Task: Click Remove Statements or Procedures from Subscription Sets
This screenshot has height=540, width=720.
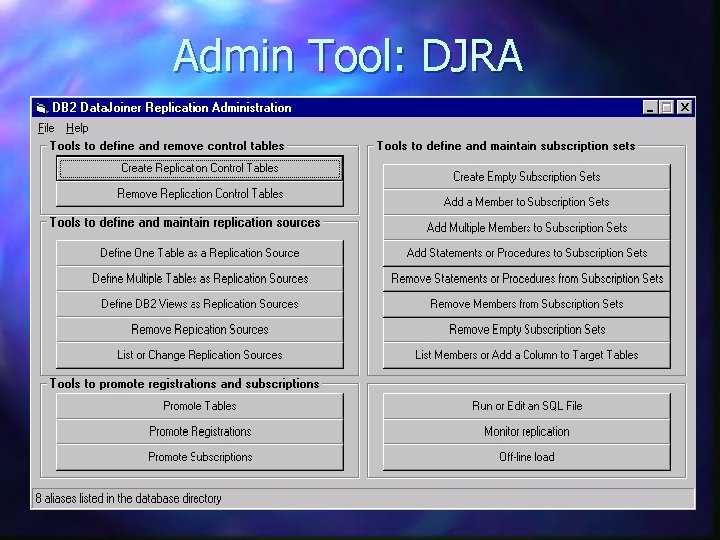Action: pyautogui.click(x=527, y=279)
